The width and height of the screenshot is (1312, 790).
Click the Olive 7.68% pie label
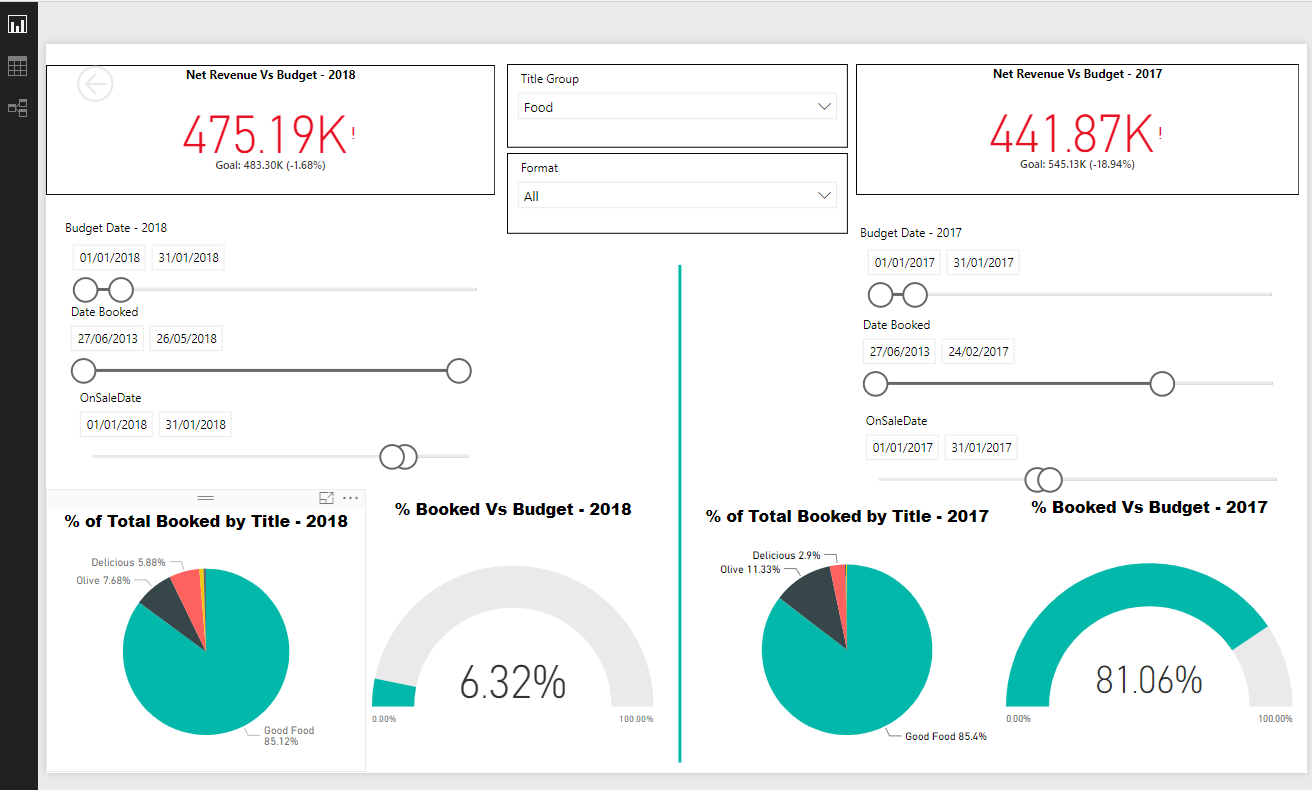pyautogui.click(x=103, y=580)
